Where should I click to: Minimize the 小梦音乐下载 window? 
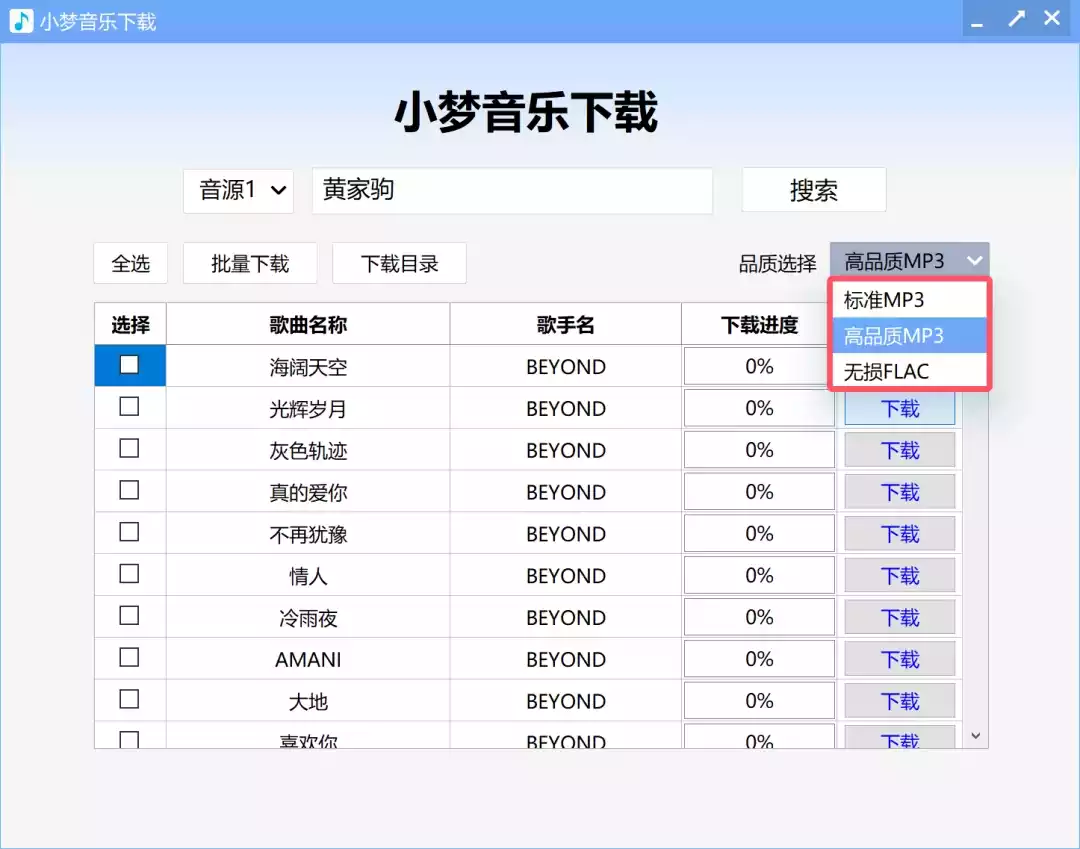[x=977, y=21]
